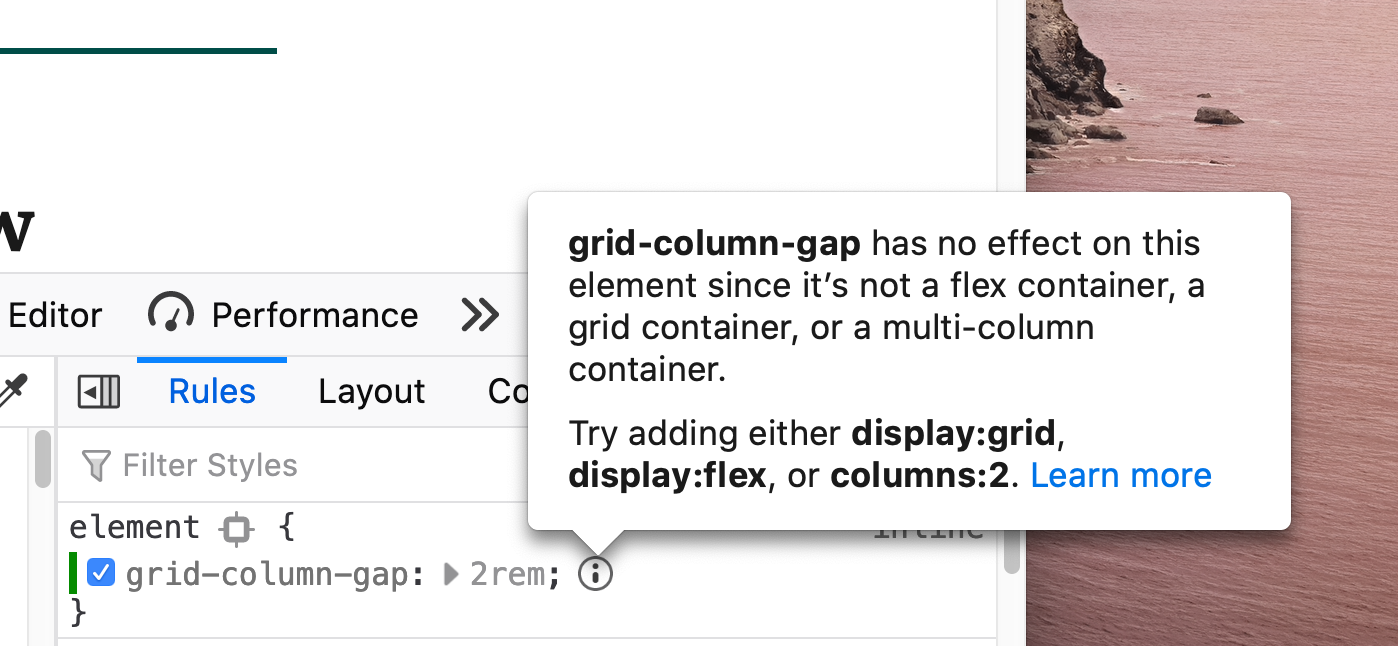Screen dimensions: 1398x646
Task: Expand the 2rem shorthand value triangle
Action: coord(452,574)
